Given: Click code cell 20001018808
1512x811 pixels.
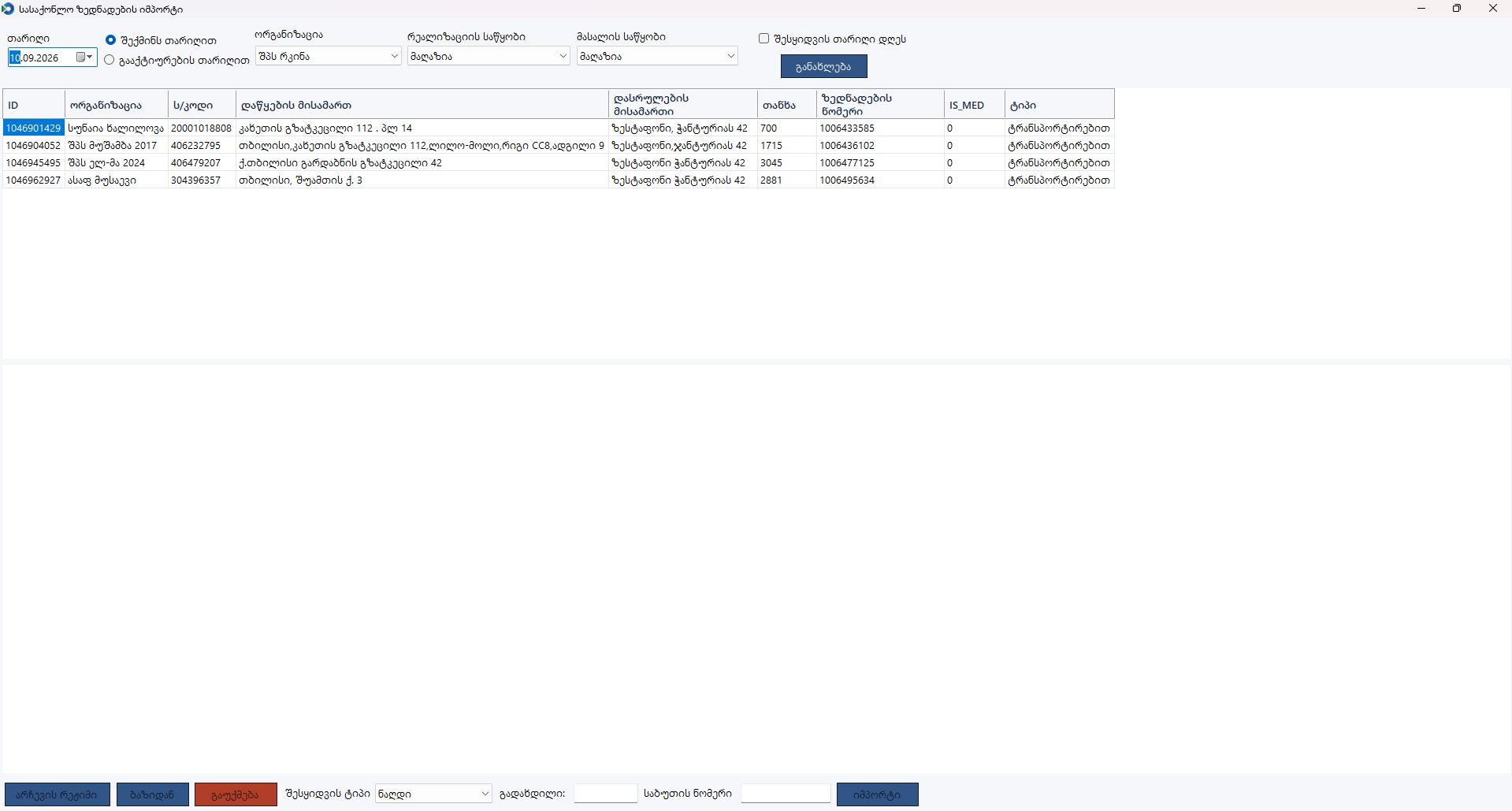Looking at the screenshot, I should click(202, 128).
